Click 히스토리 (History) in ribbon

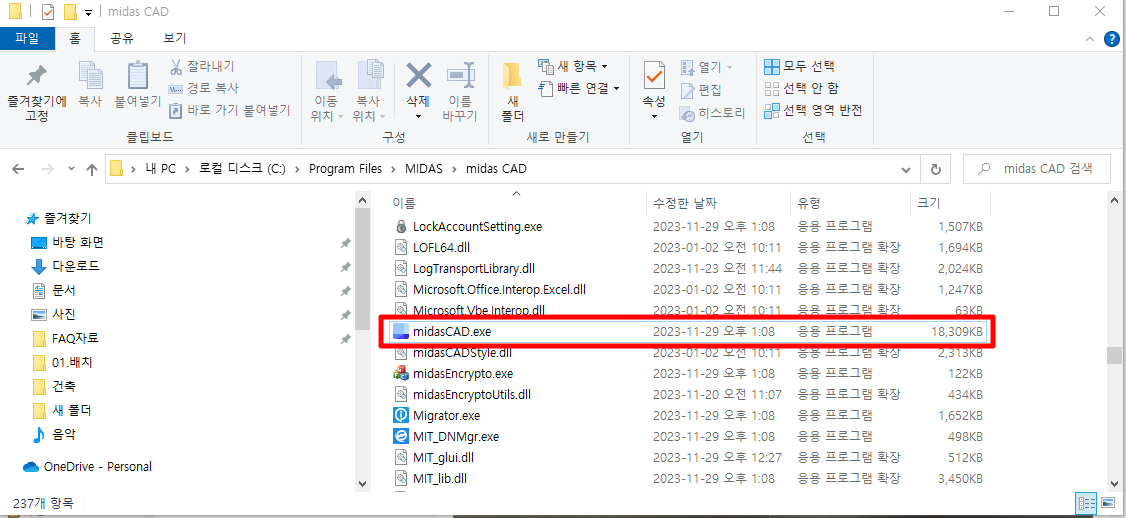(712, 113)
